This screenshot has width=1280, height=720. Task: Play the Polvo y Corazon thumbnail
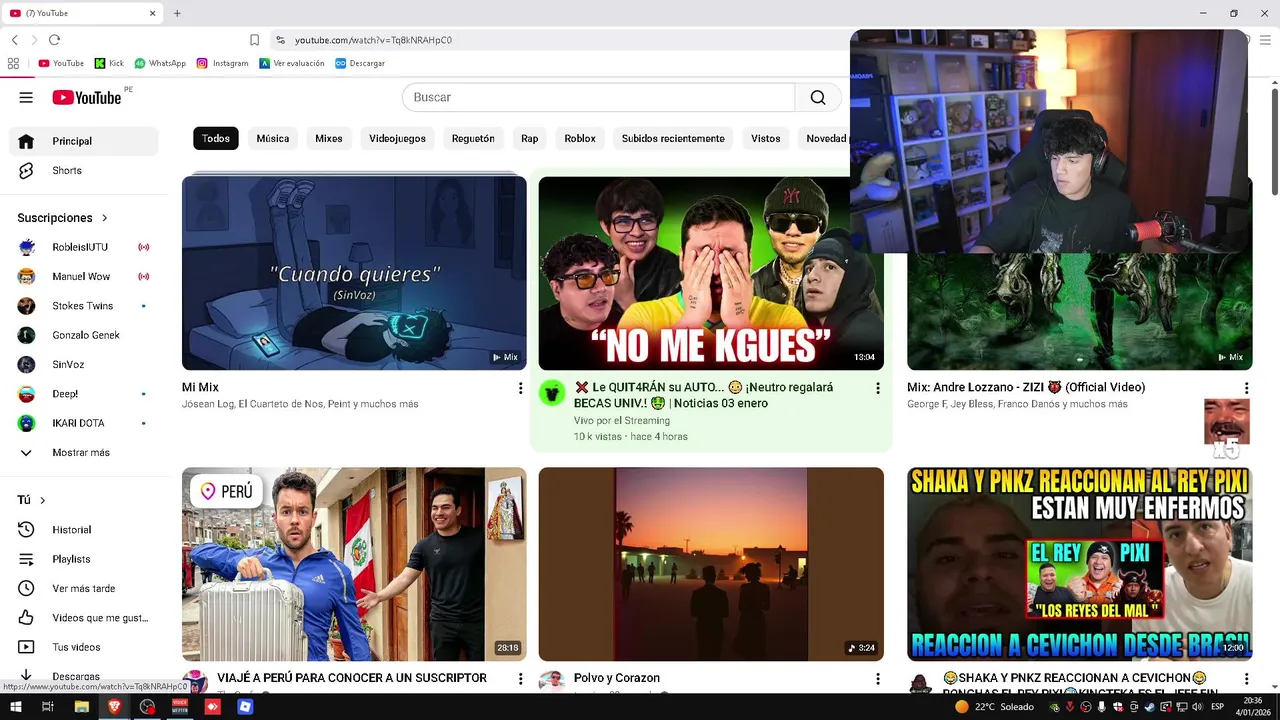pyautogui.click(x=711, y=564)
